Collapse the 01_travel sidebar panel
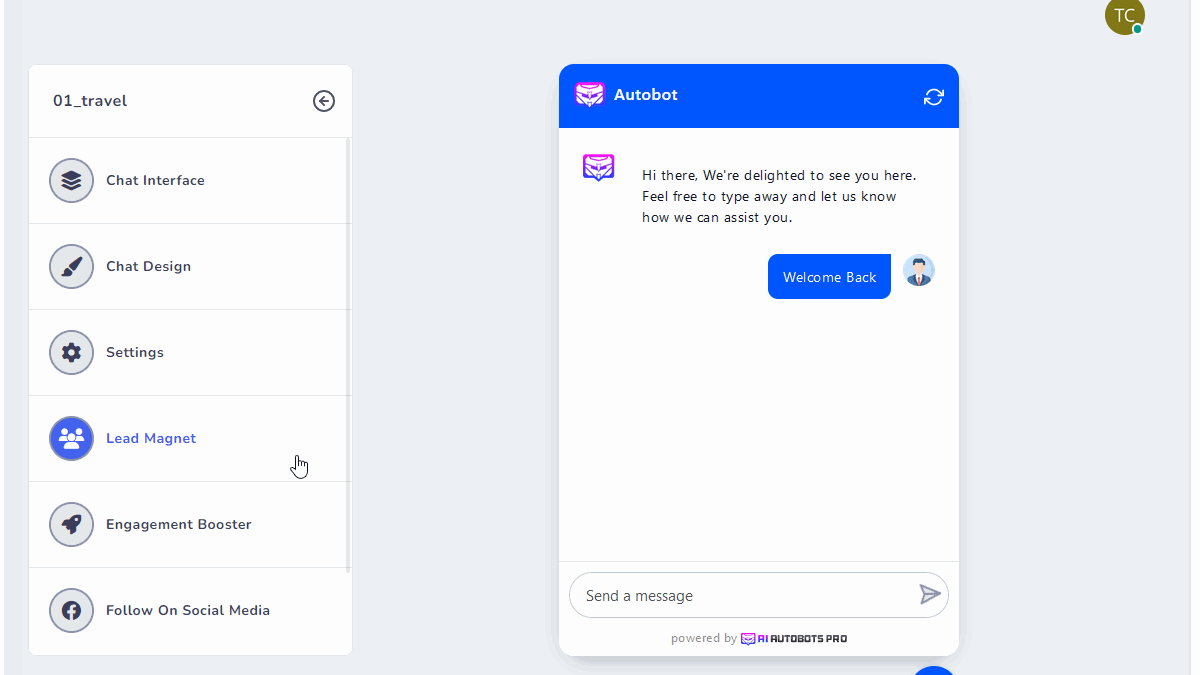Viewport: 1200px width, 675px height. pos(323,101)
